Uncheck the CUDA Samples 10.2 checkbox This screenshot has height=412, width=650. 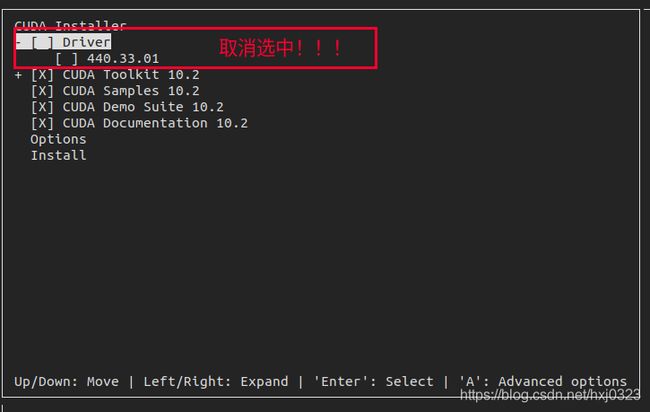click(42, 91)
